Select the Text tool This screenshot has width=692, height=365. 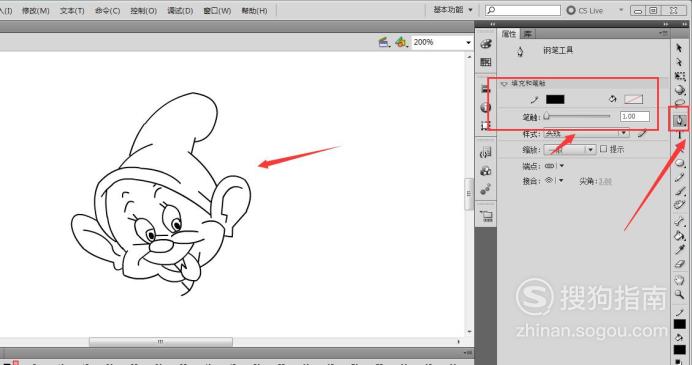point(680,135)
